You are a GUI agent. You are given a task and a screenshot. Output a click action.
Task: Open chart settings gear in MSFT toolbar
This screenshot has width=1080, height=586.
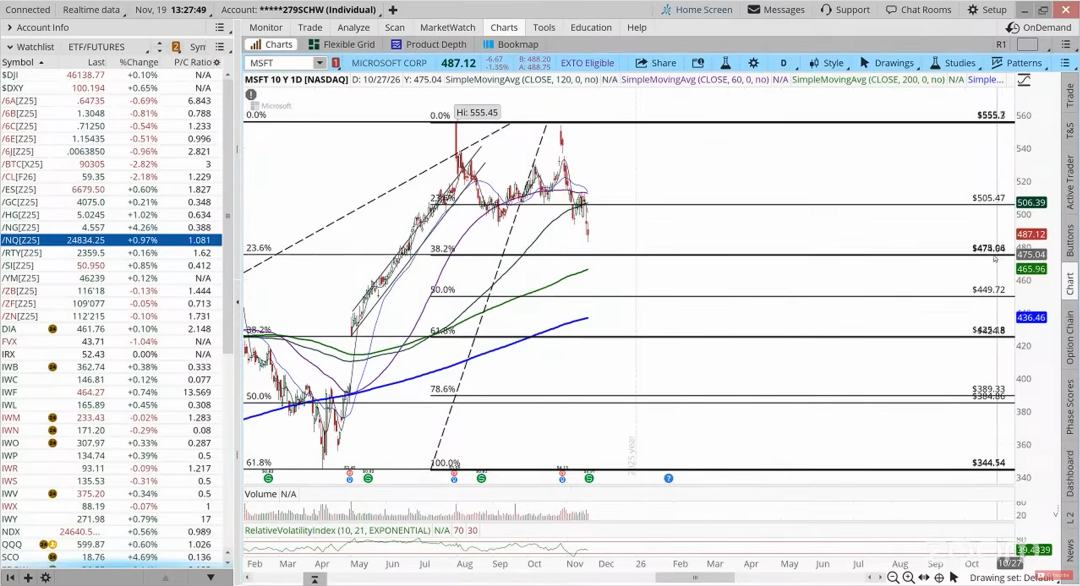754,63
